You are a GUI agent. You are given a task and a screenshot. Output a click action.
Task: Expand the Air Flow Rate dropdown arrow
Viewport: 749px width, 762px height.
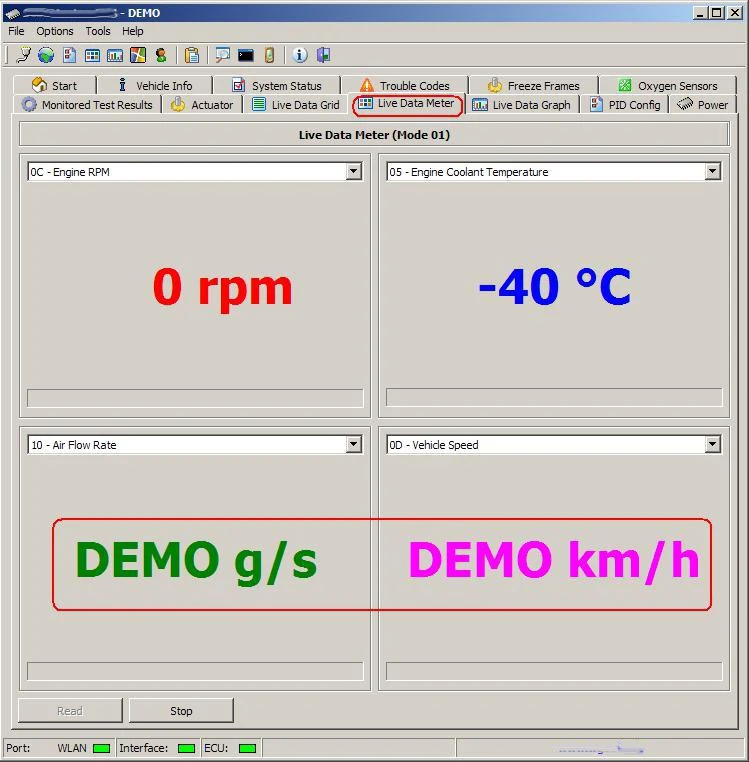(353, 445)
